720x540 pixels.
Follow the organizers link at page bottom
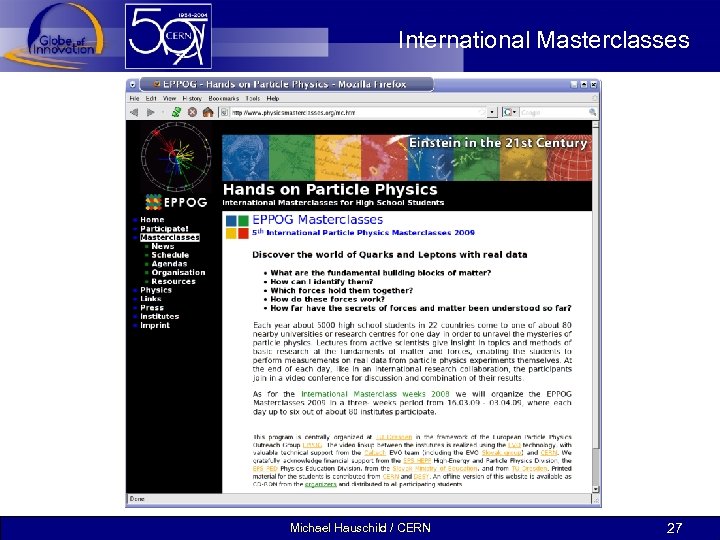tap(321, 484)
